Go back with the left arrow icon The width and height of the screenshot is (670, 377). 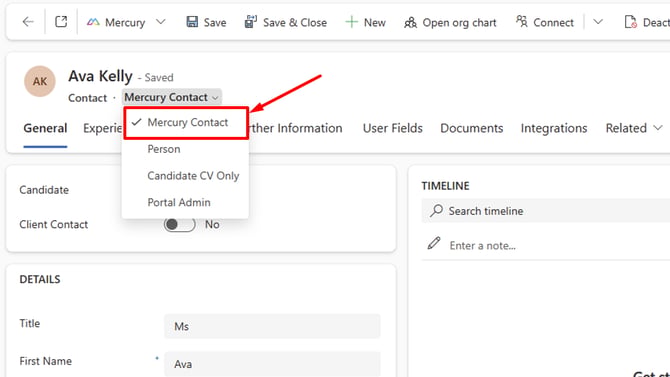click(x=28, y=22)
